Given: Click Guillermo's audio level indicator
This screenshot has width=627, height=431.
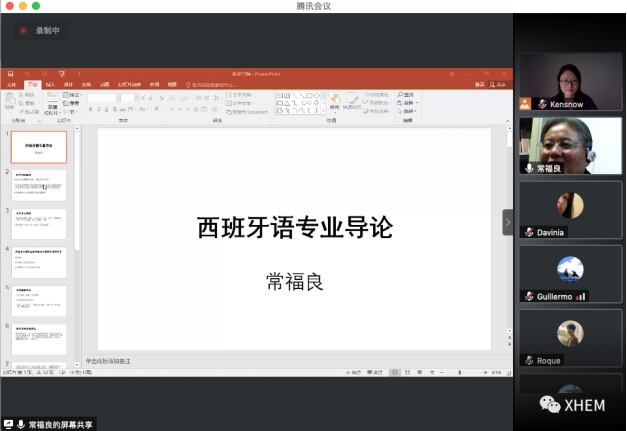Looking at the screenshot, I should (581, 296).
